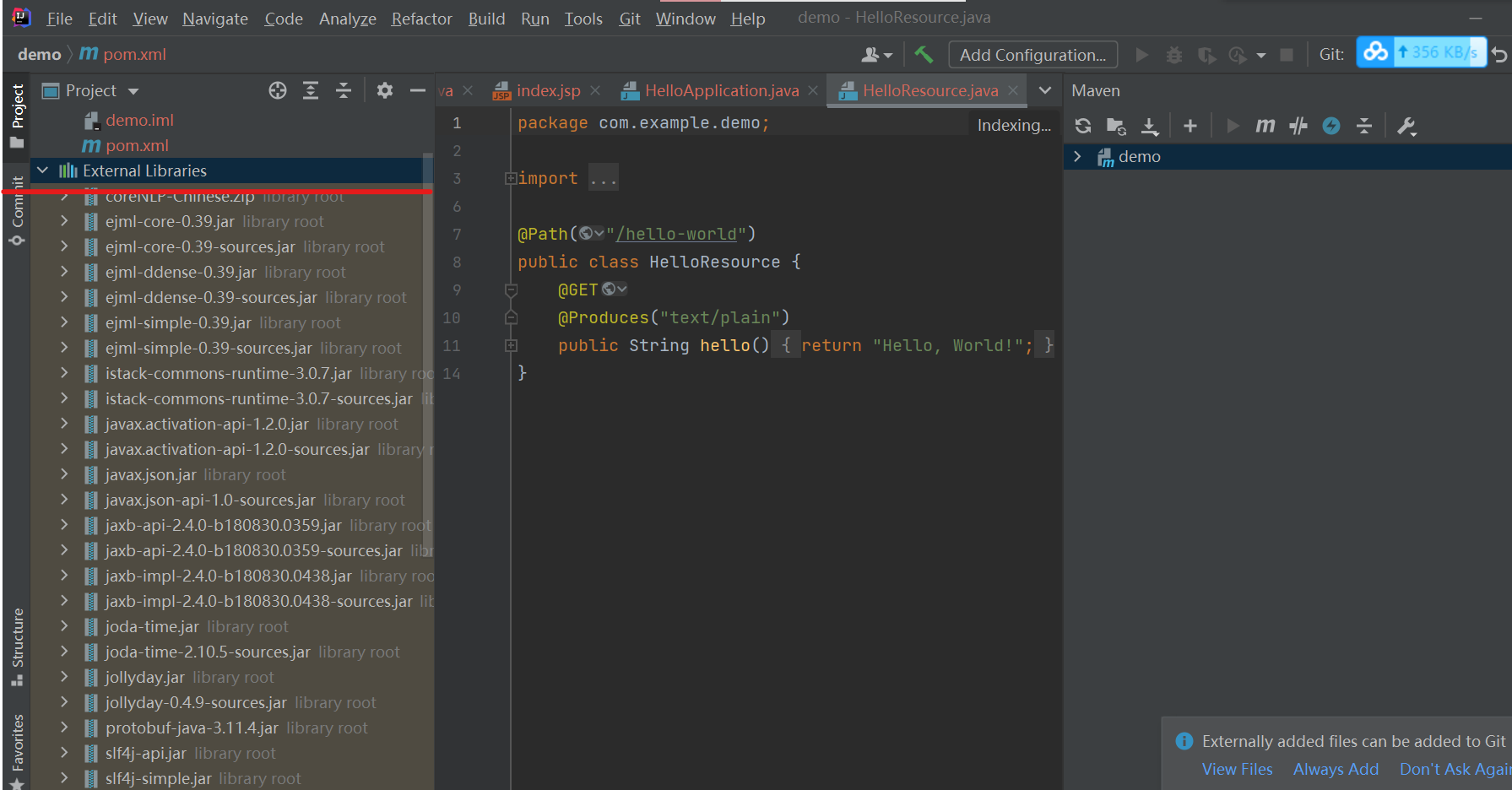Add Maven project plus icon

[1190, 126]
